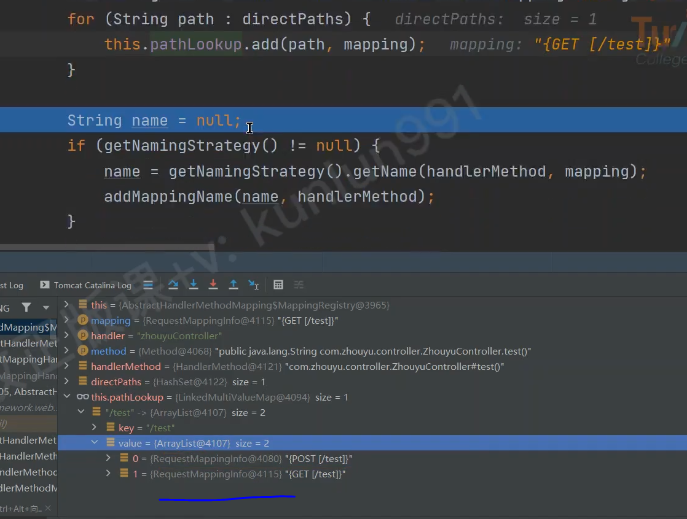
Task: Expand the 'method' variable node
Action: point(67,351)
